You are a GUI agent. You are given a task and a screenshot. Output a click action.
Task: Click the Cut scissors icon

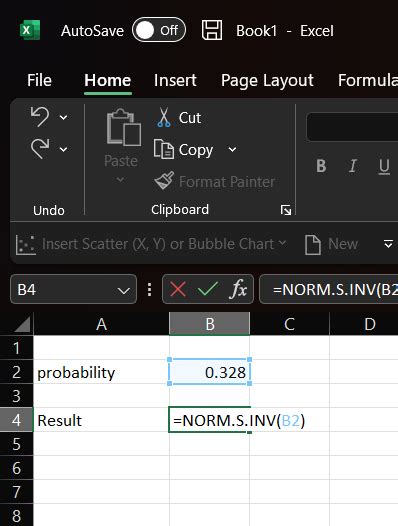tap(164, 117)
